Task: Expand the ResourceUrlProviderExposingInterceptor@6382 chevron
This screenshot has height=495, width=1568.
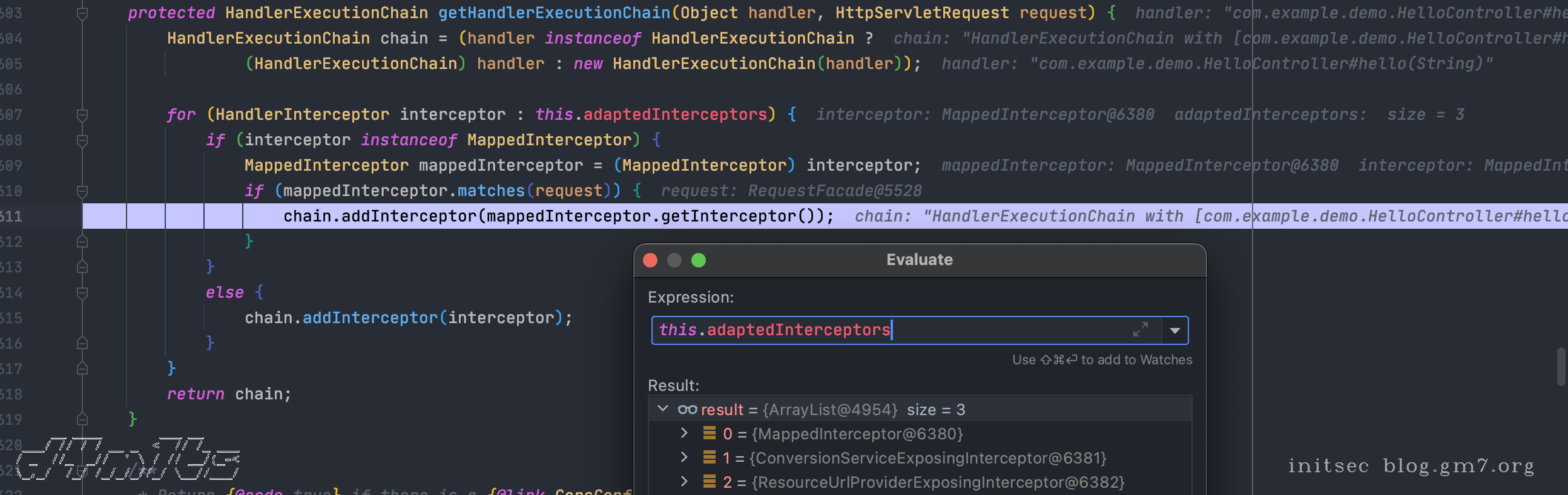Action: coord(684,482)
